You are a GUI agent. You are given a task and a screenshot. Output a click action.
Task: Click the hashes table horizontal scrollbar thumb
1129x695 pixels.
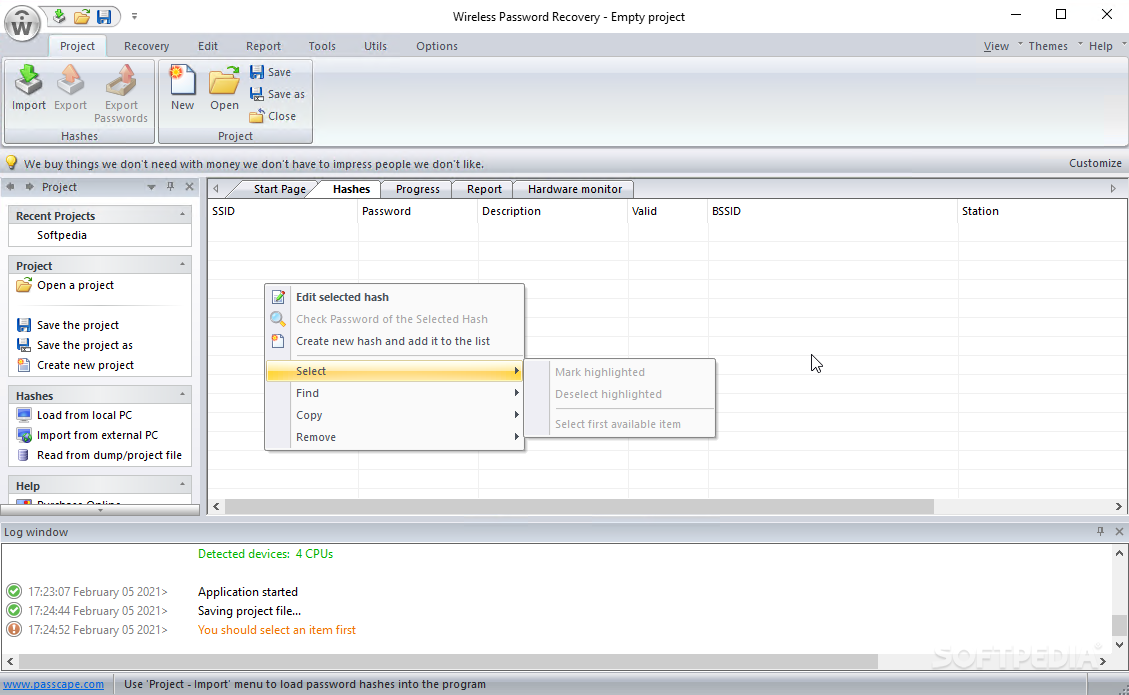point(579,507)
